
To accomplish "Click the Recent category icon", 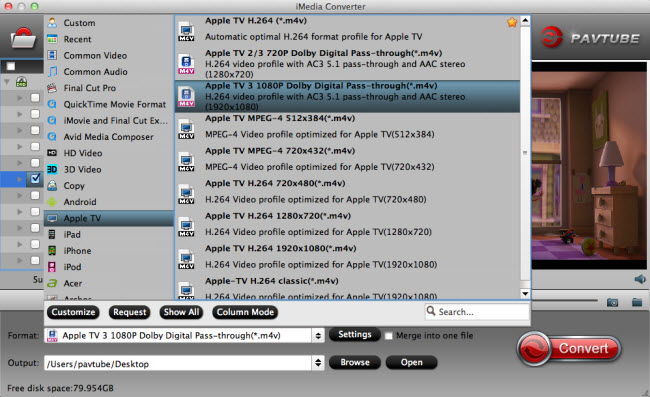I will 52,39.
